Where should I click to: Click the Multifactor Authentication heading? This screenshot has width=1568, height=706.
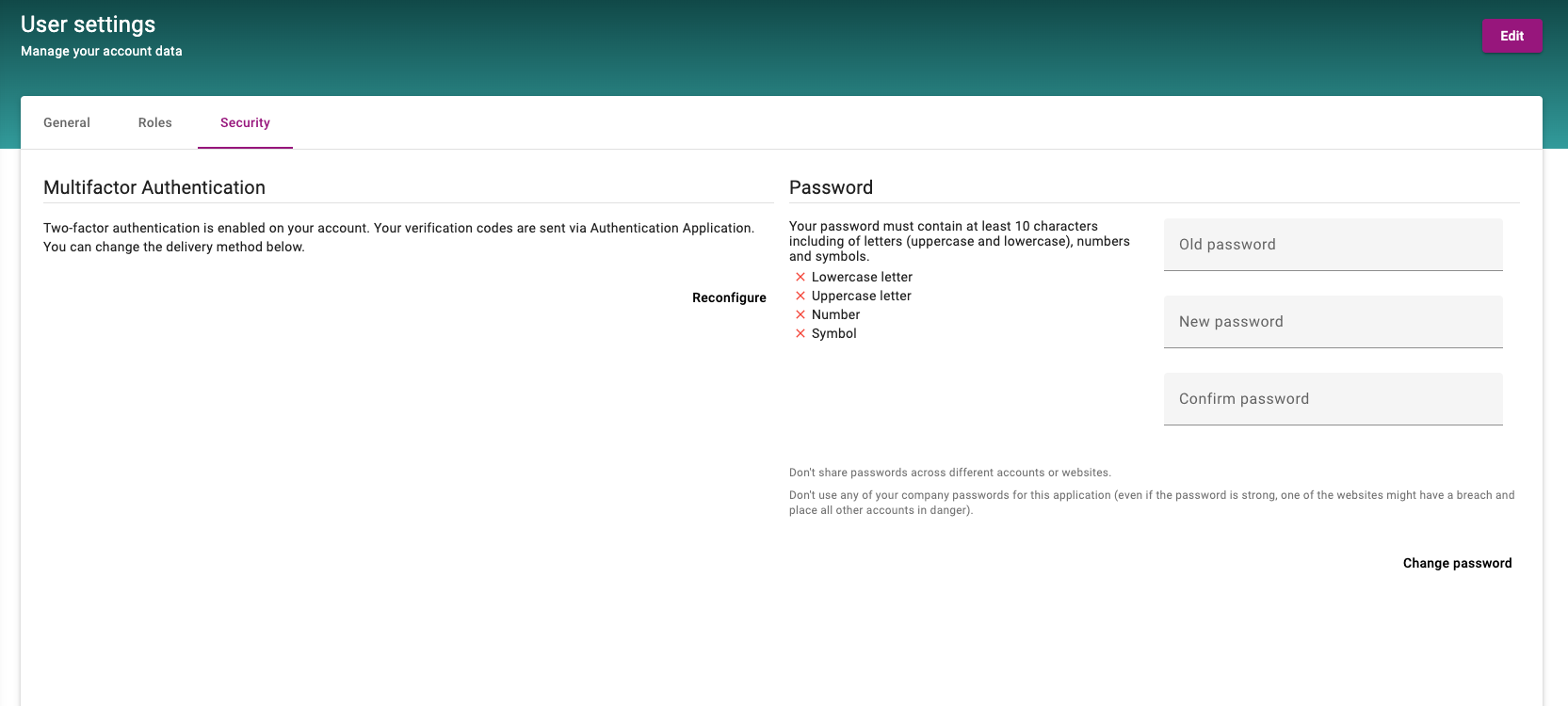click(x=154, y=187)
